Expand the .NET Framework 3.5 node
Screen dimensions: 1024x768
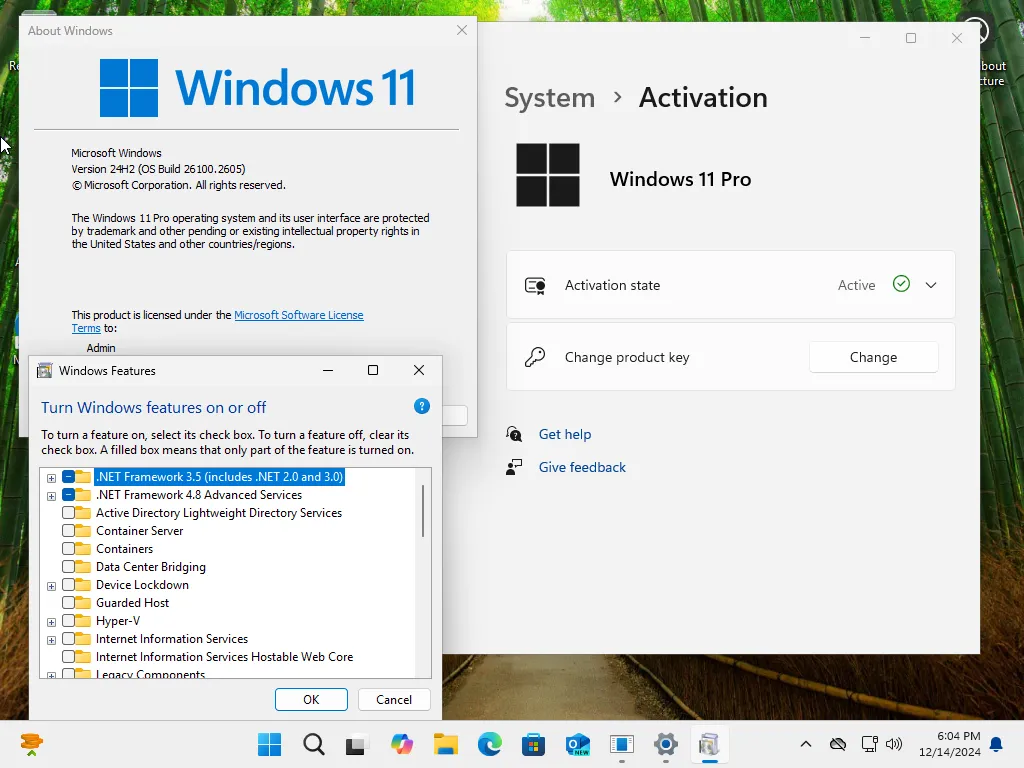pyautogui.click(x=51, y=478)
